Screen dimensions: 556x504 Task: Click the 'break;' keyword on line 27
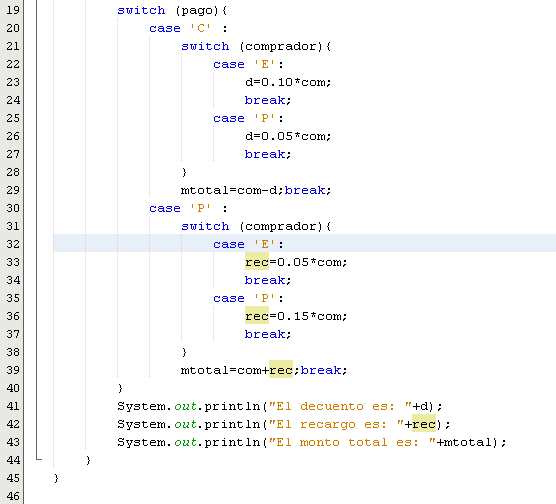[268, 154]
